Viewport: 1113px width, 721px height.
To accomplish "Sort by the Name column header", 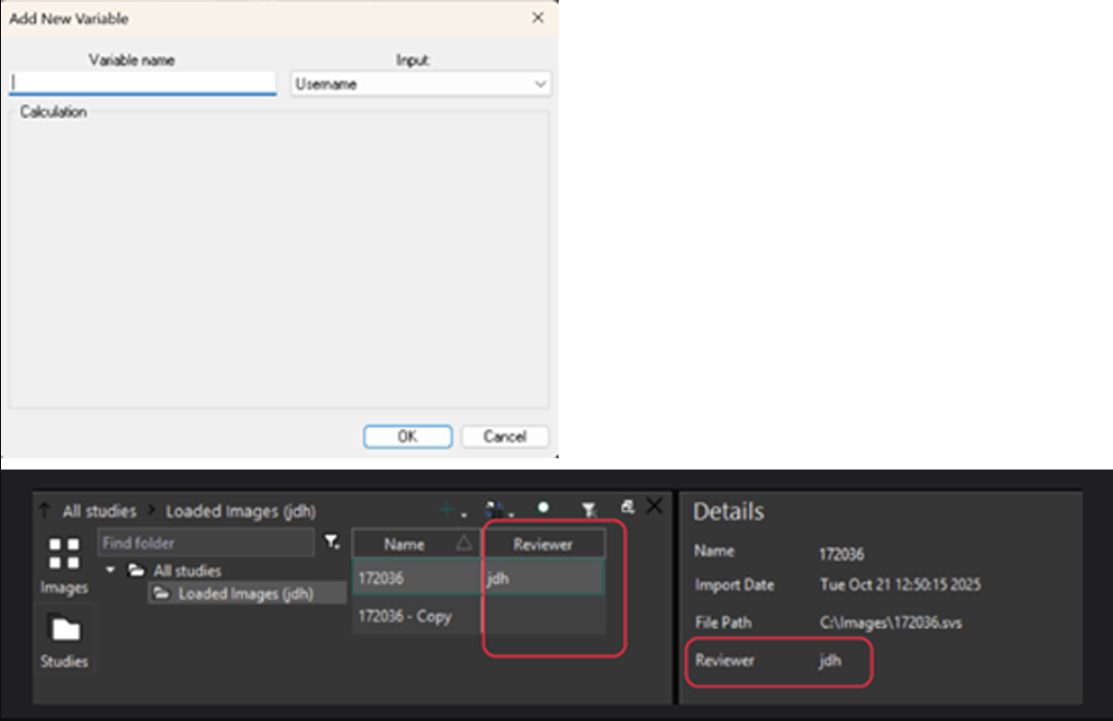I will coord(404,545).
